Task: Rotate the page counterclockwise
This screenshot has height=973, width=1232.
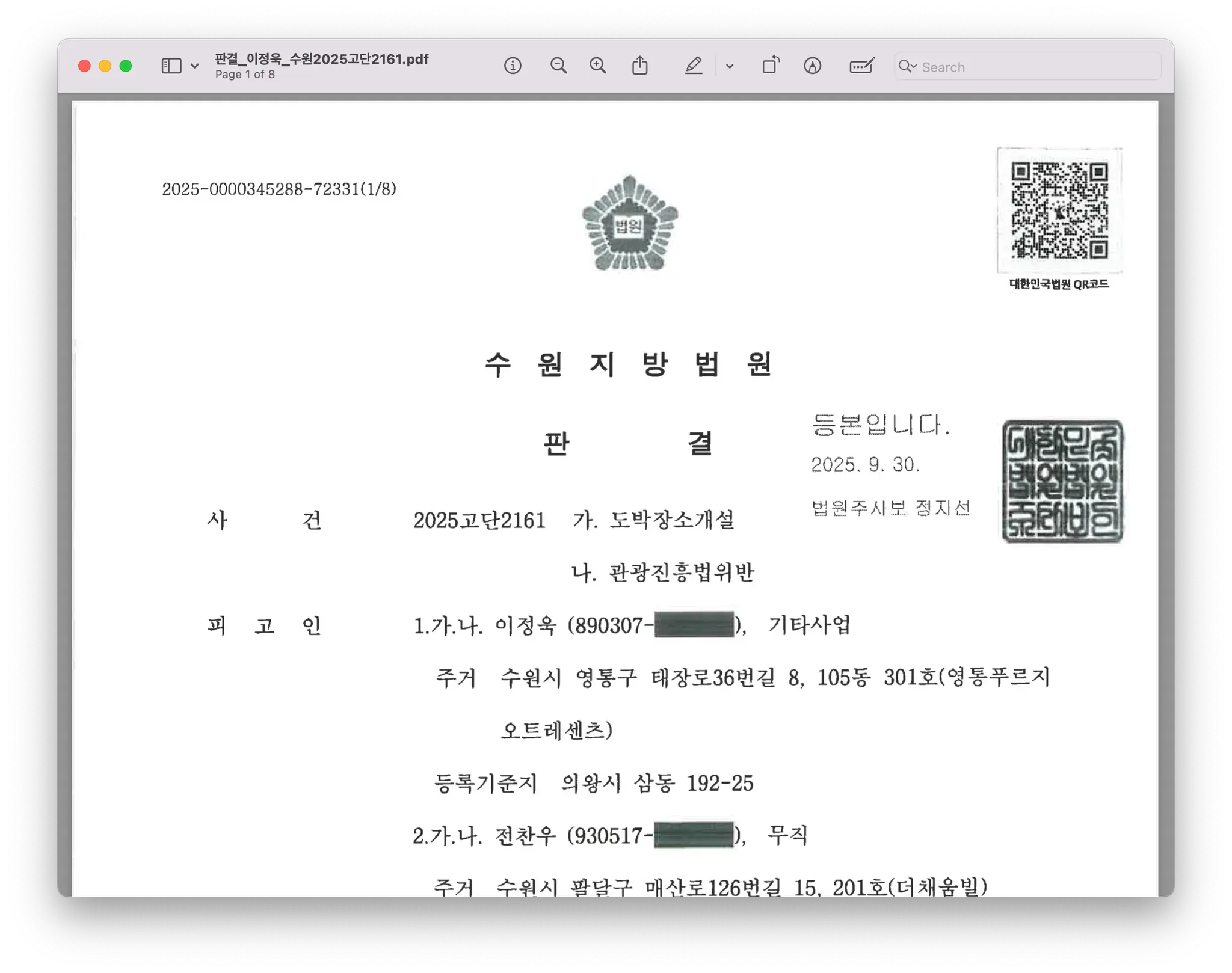Action: tap(770, 65)
